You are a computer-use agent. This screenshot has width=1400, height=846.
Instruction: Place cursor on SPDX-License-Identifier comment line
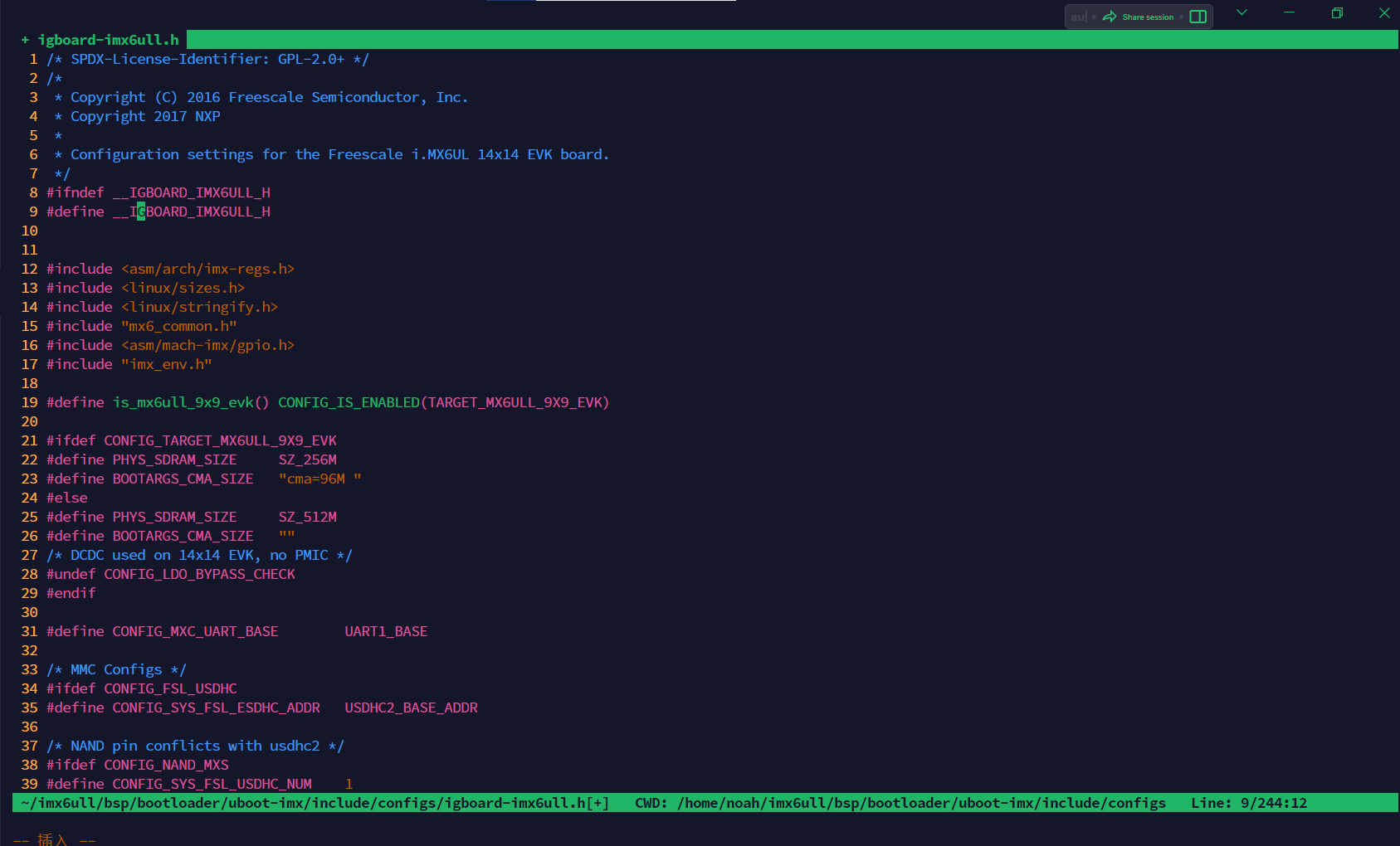[207, 59]
